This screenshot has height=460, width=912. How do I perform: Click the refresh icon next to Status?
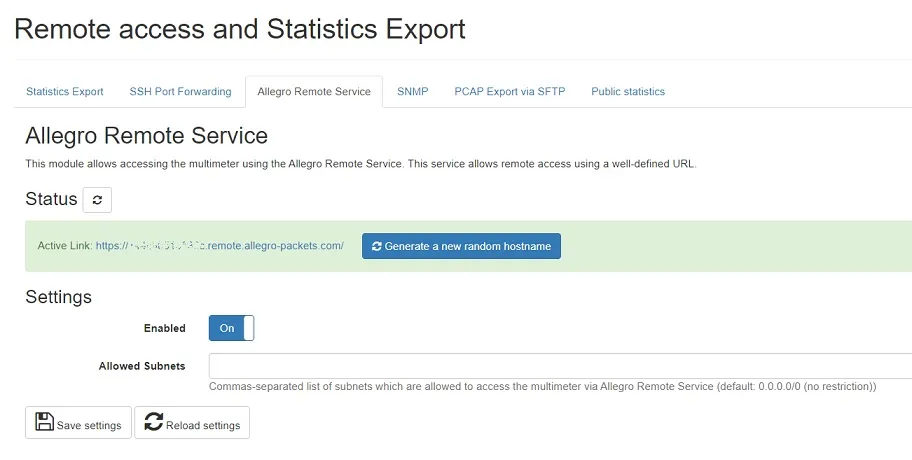coord(97,200)
